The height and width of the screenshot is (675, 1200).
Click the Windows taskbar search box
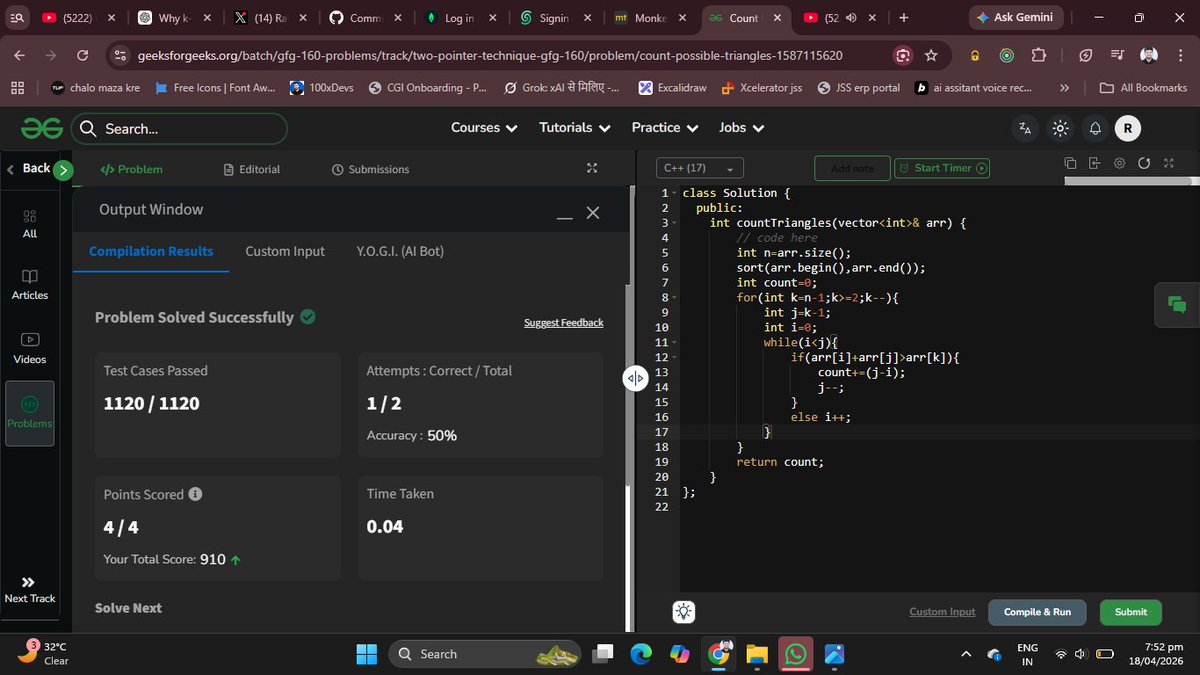coord(485,654)
